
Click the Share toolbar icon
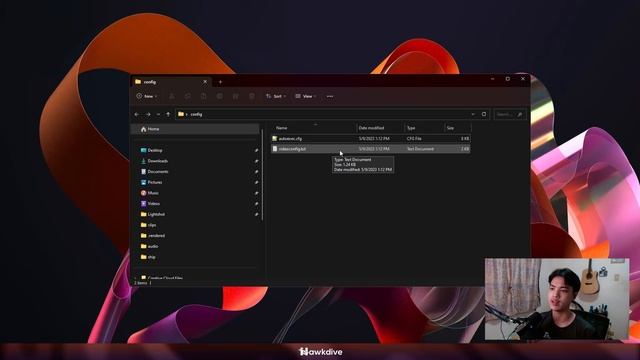(236, 96)
